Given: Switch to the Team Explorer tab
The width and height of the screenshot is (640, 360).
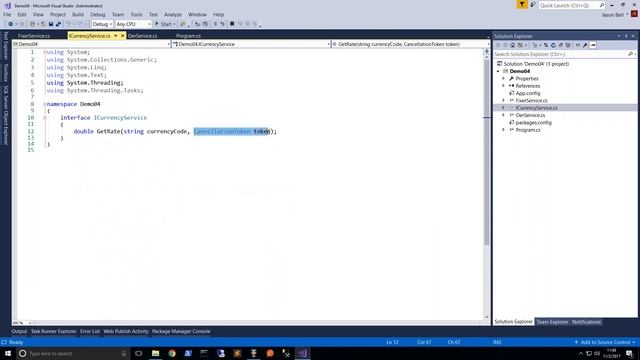Looking at the screenshot, I should [552, 322].
